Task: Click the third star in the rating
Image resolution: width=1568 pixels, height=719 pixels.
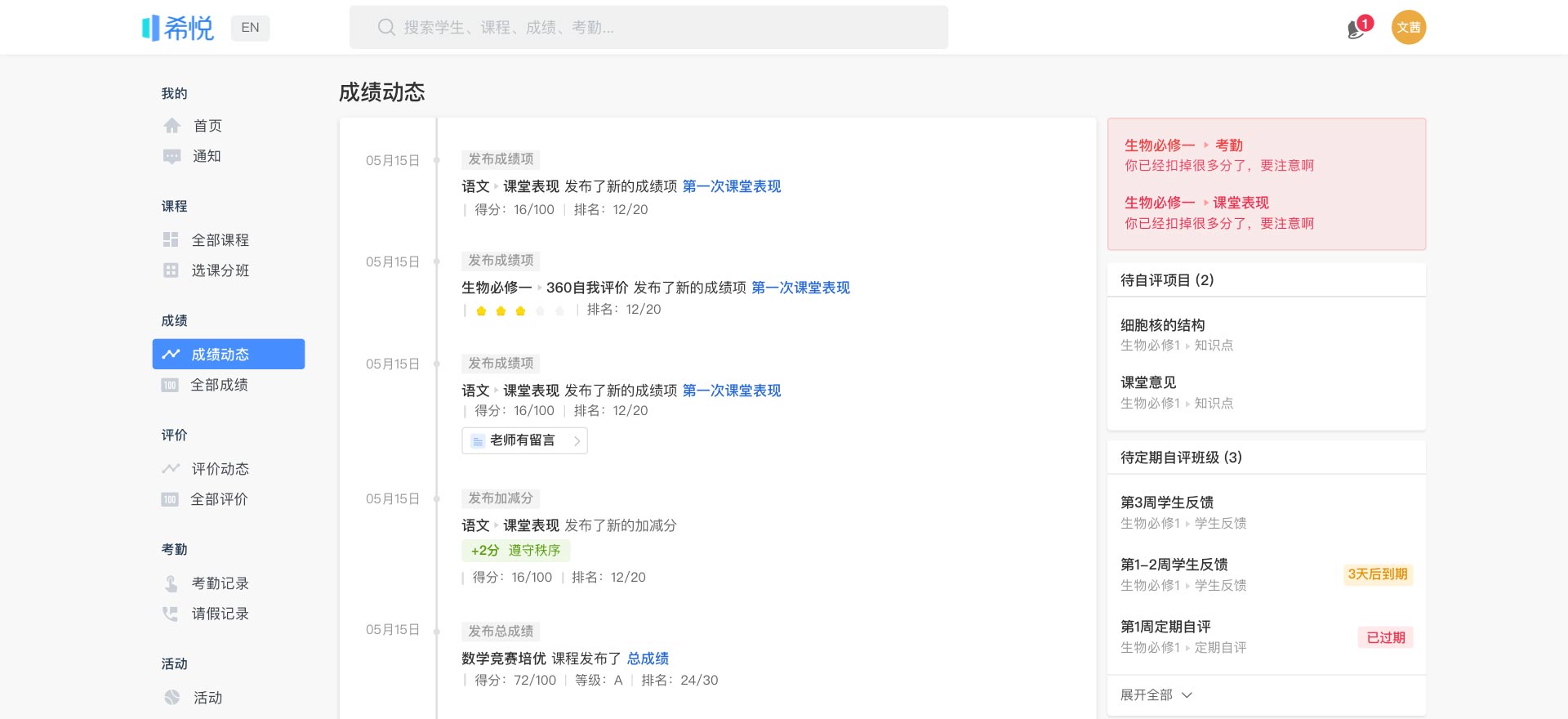Action: click(520, 310)
